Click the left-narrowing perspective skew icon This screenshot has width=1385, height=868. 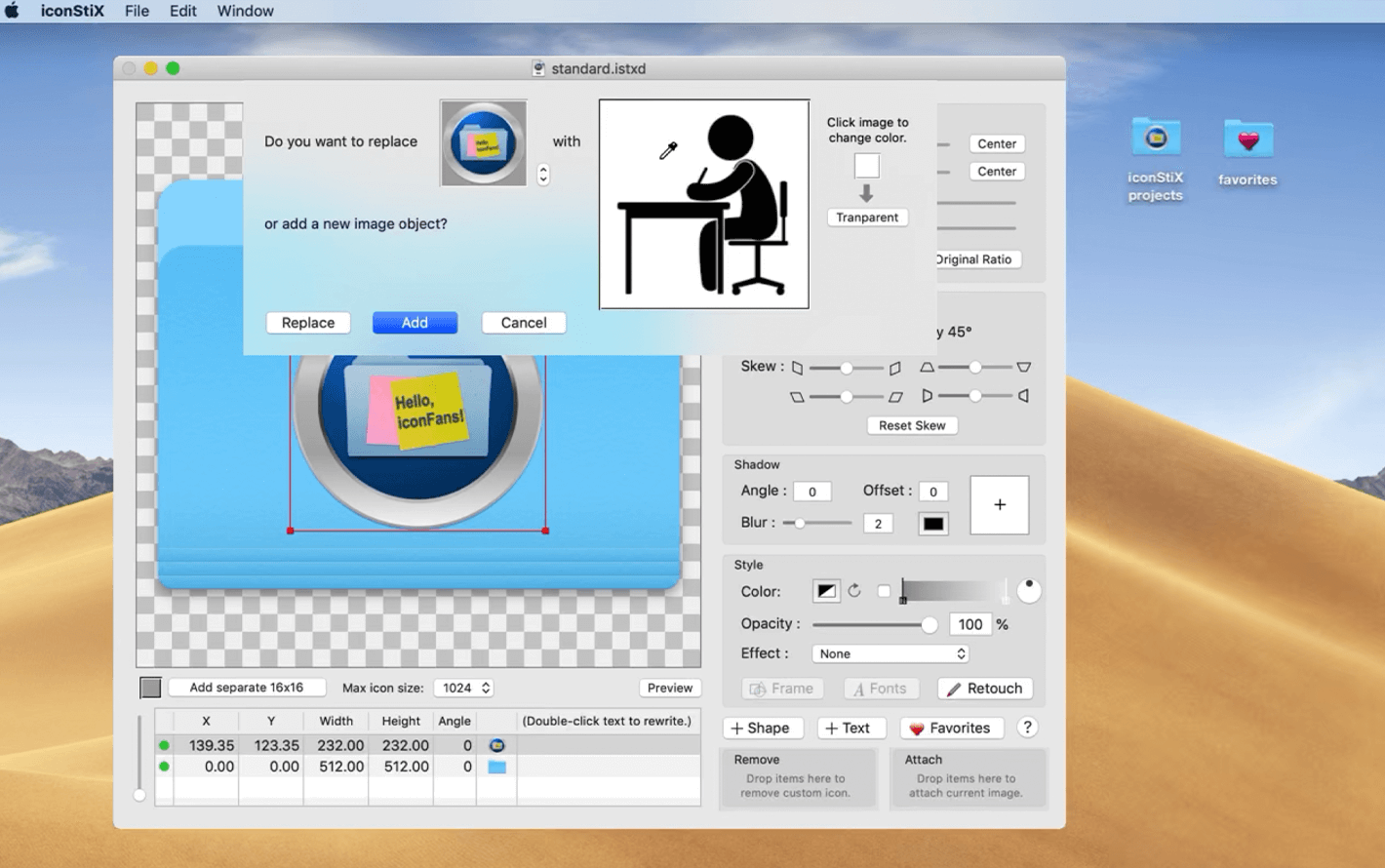(1023, 396)
